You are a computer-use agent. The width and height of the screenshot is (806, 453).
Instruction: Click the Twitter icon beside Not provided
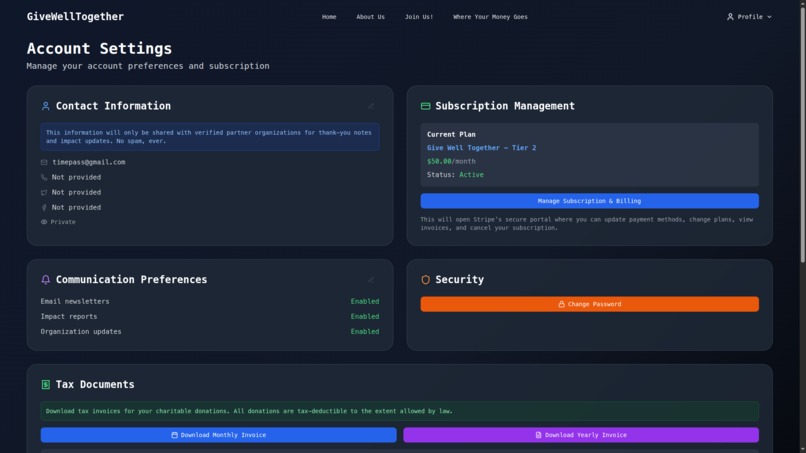click(x=44, y=192)
